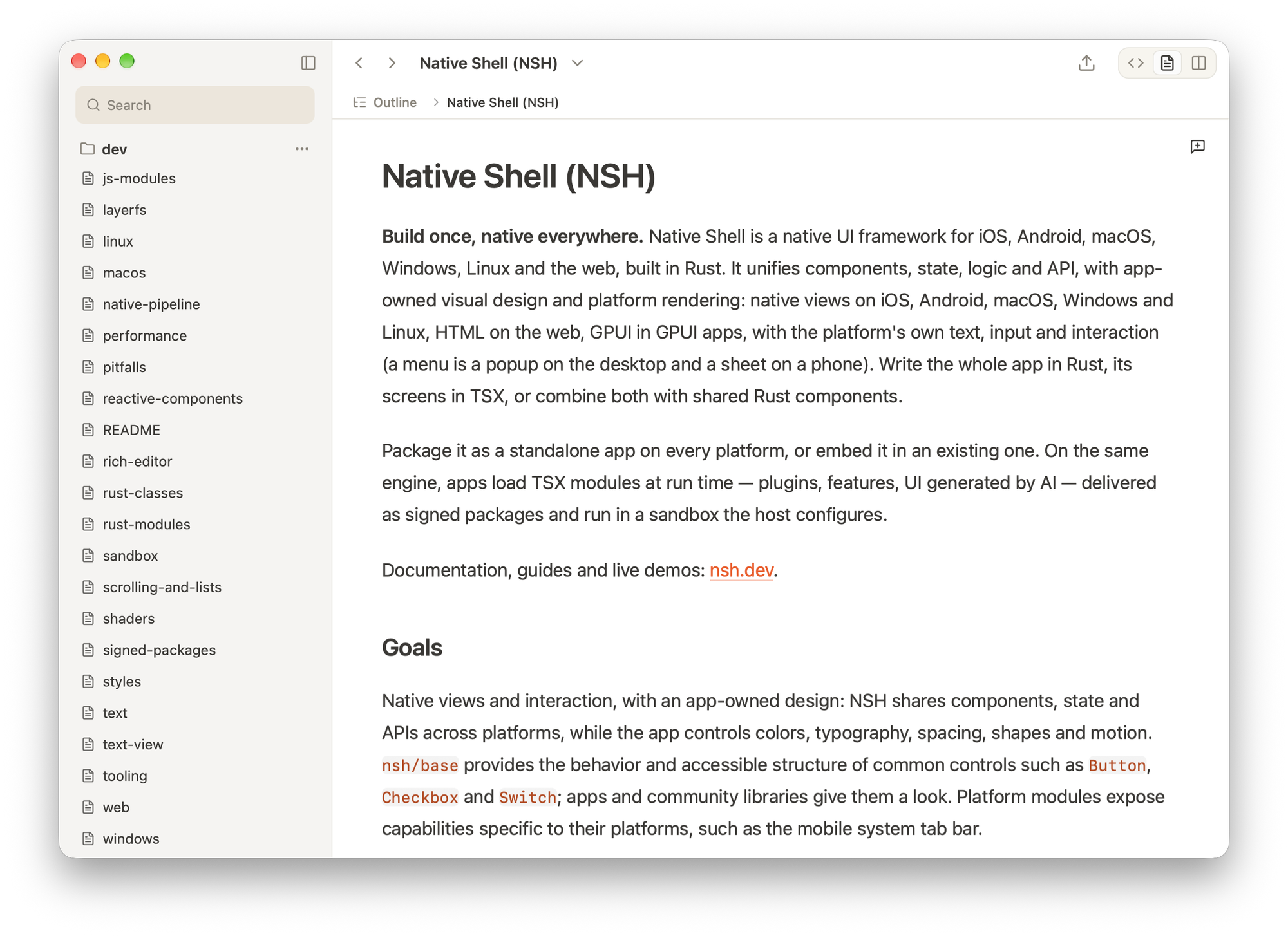This screenshot has width=1288, height=936.
Task: Switch to split view icon
Action: [x=1198, y=62]
